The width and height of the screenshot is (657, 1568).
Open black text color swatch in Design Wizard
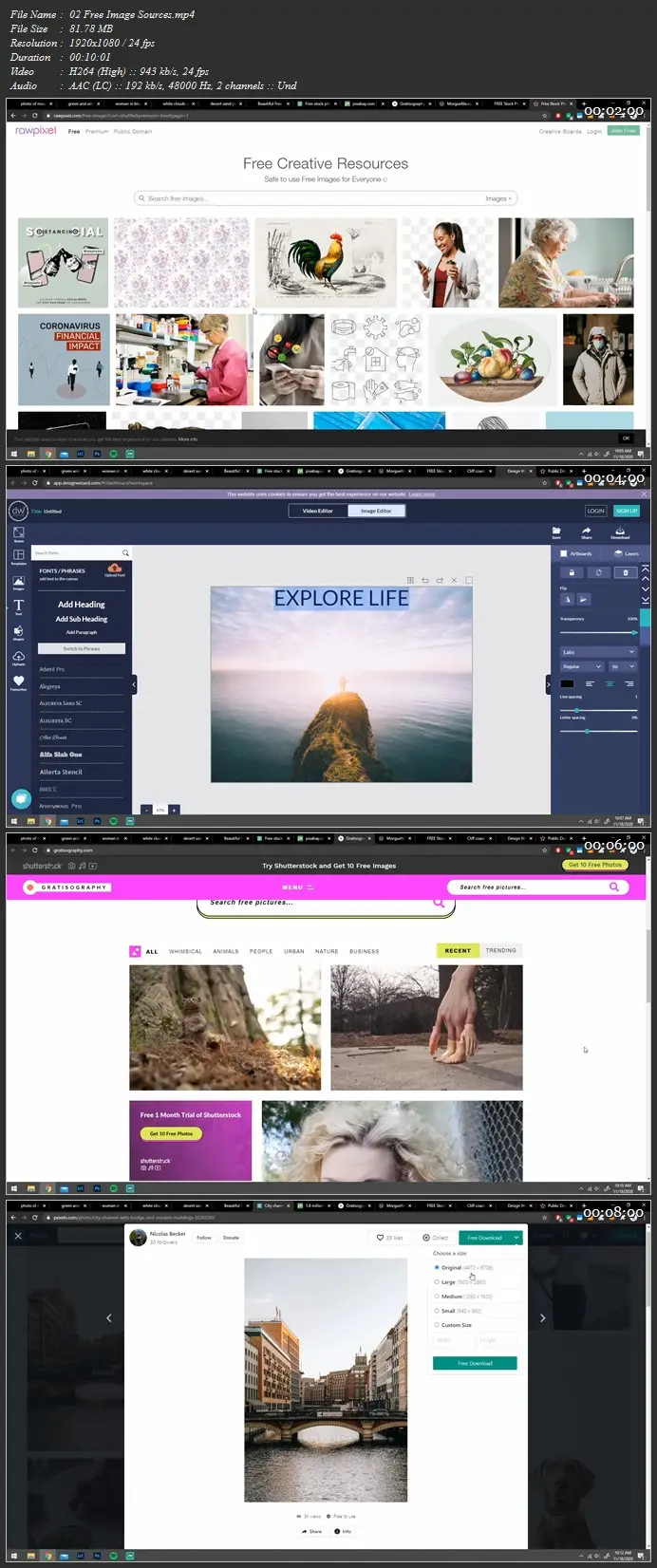pyautogui.click(x=567, y=683)
